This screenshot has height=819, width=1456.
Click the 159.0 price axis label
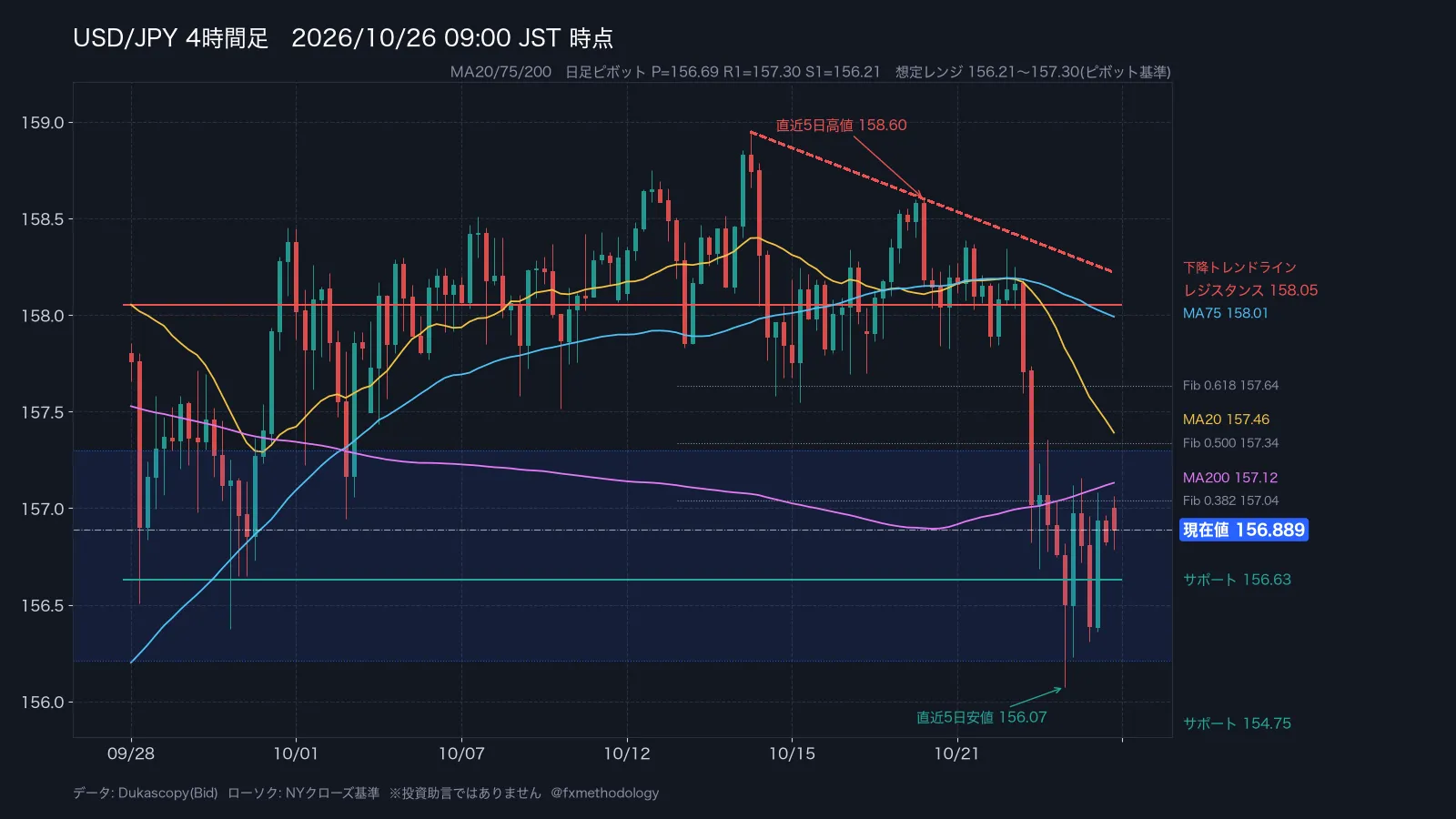point(43,123)
